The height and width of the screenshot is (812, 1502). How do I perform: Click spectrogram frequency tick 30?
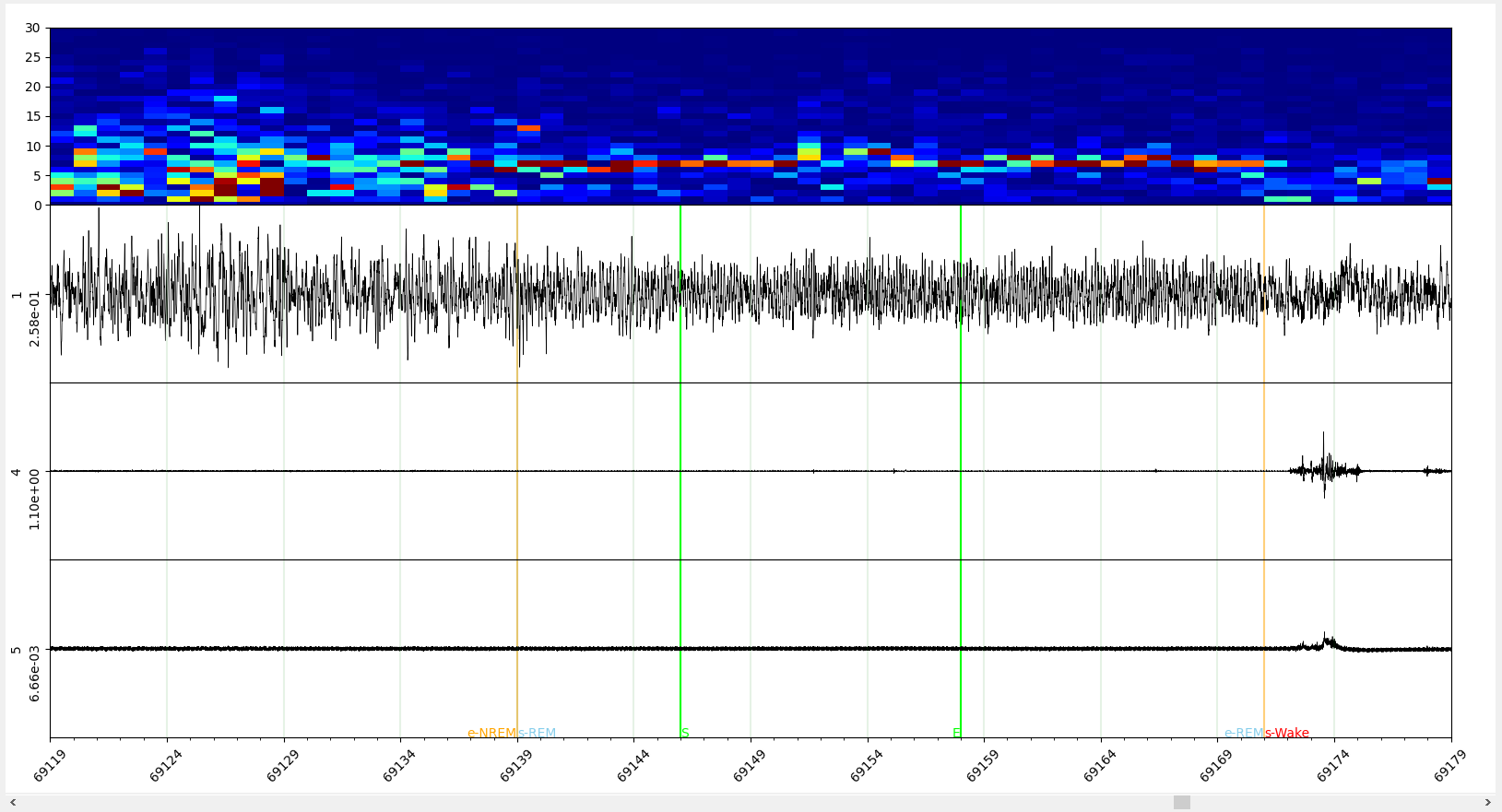[33, 29]
